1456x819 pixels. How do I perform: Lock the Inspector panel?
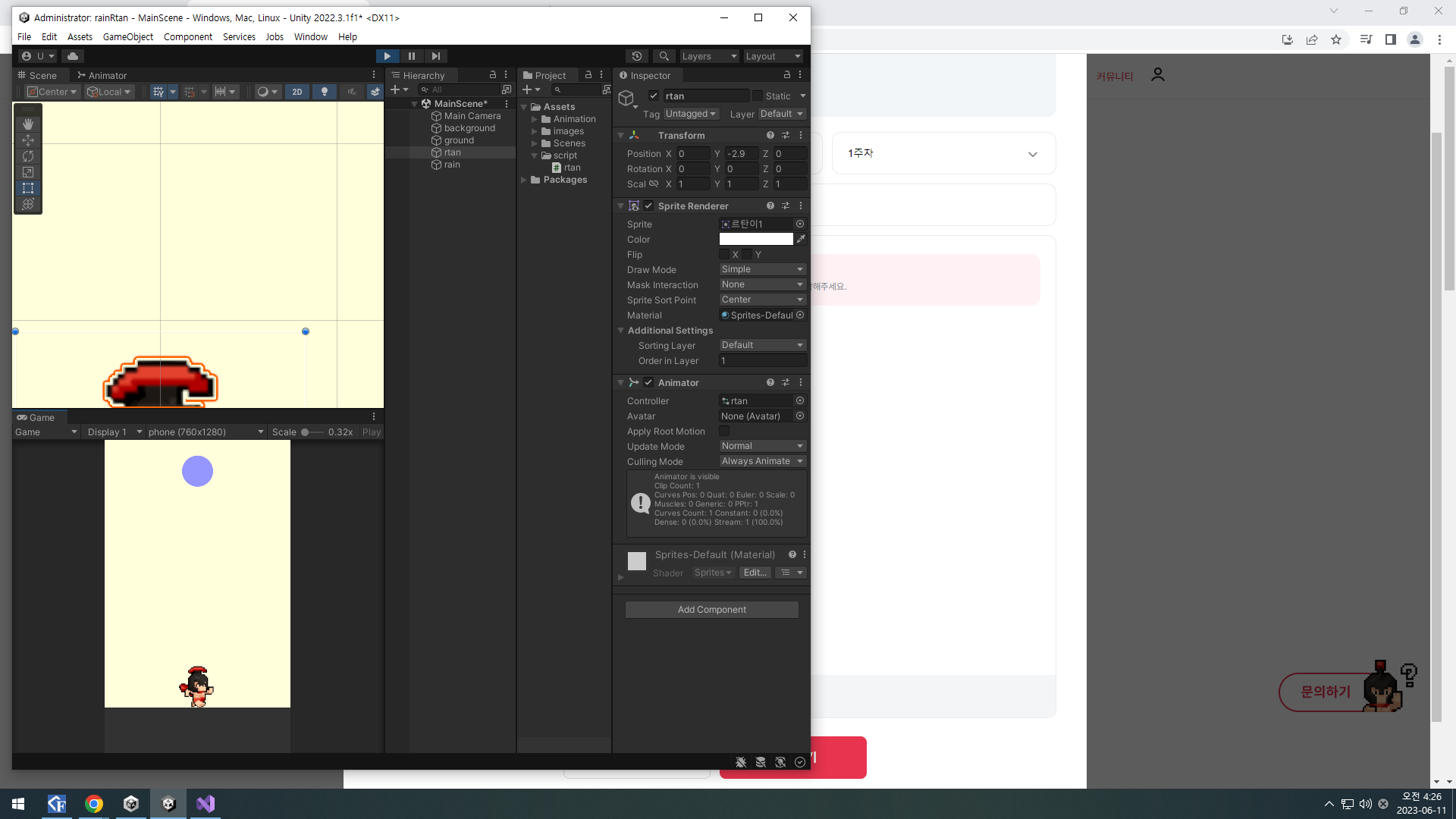(x=787, y=74)
